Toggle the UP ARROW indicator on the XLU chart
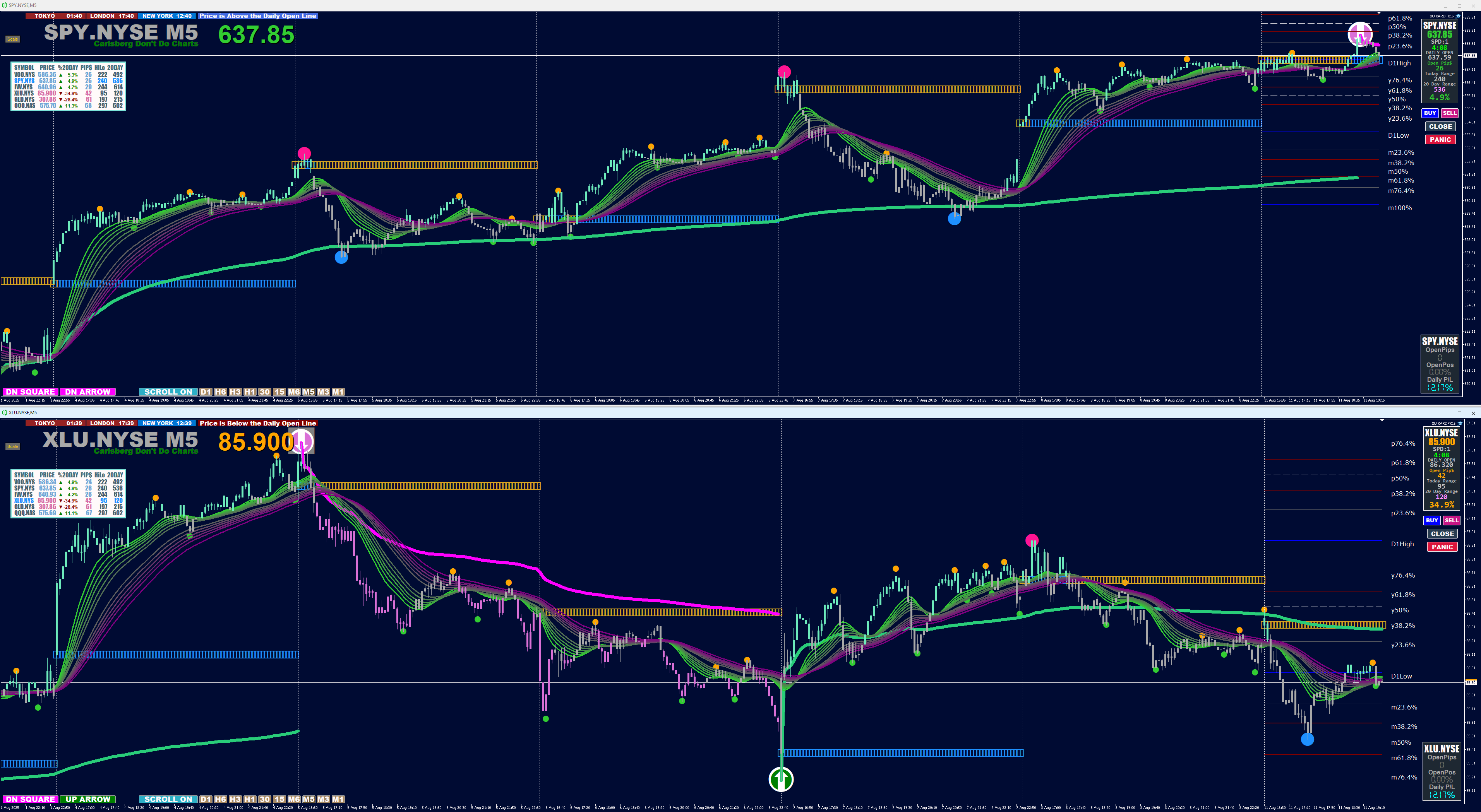The height and width of the screenshot is (812, 1481). (x=87, y=799)
